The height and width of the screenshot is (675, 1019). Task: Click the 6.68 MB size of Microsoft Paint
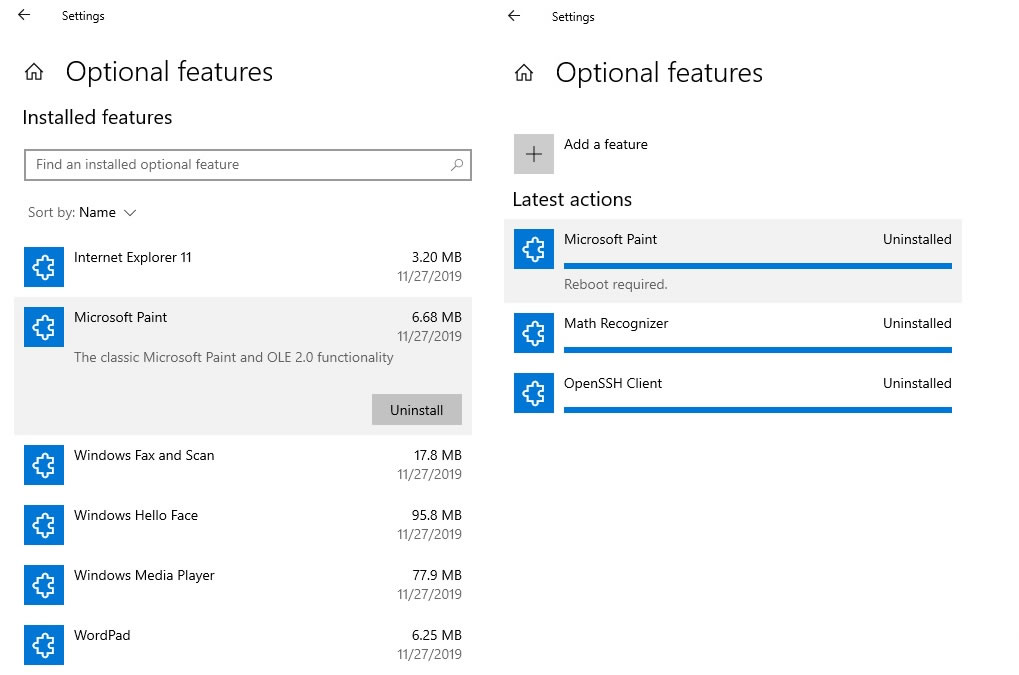(437, 317)
